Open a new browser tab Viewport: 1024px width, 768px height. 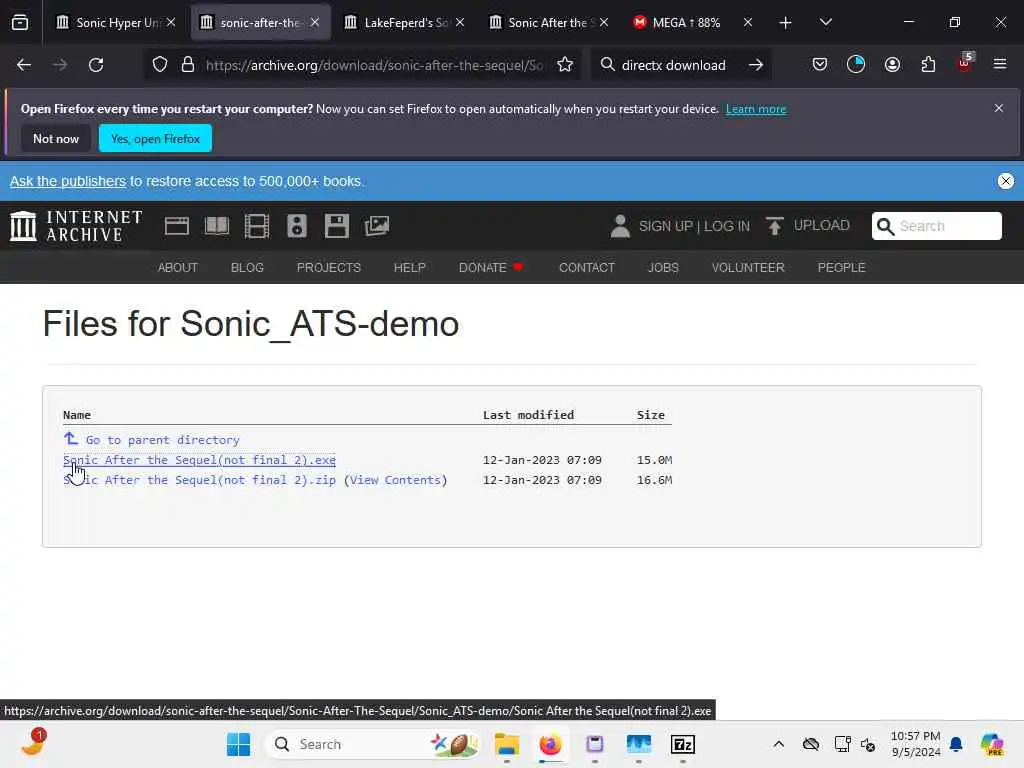coord(786,23)
